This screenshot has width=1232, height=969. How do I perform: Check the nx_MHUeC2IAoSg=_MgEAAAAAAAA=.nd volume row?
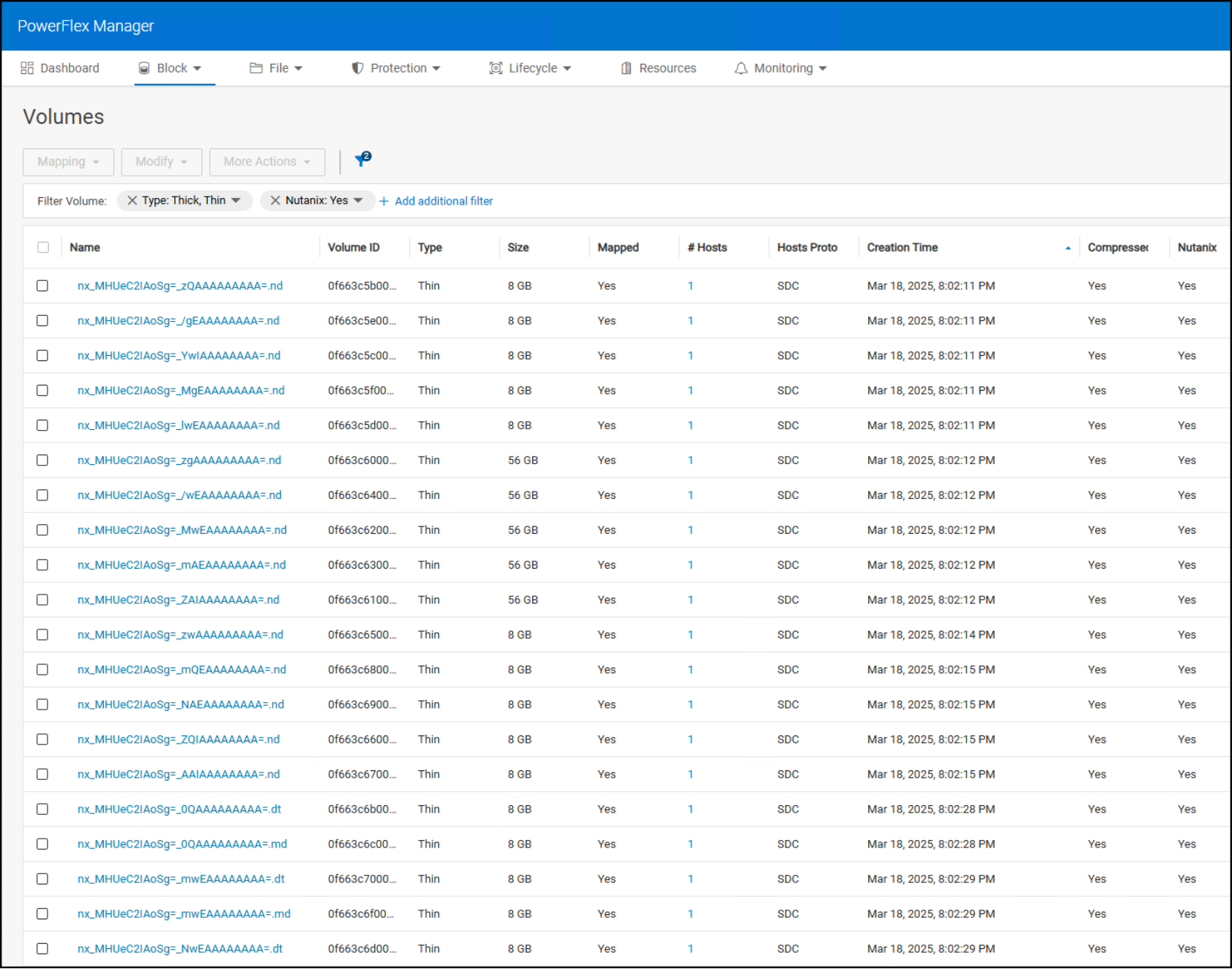click(x=42, y=390)
